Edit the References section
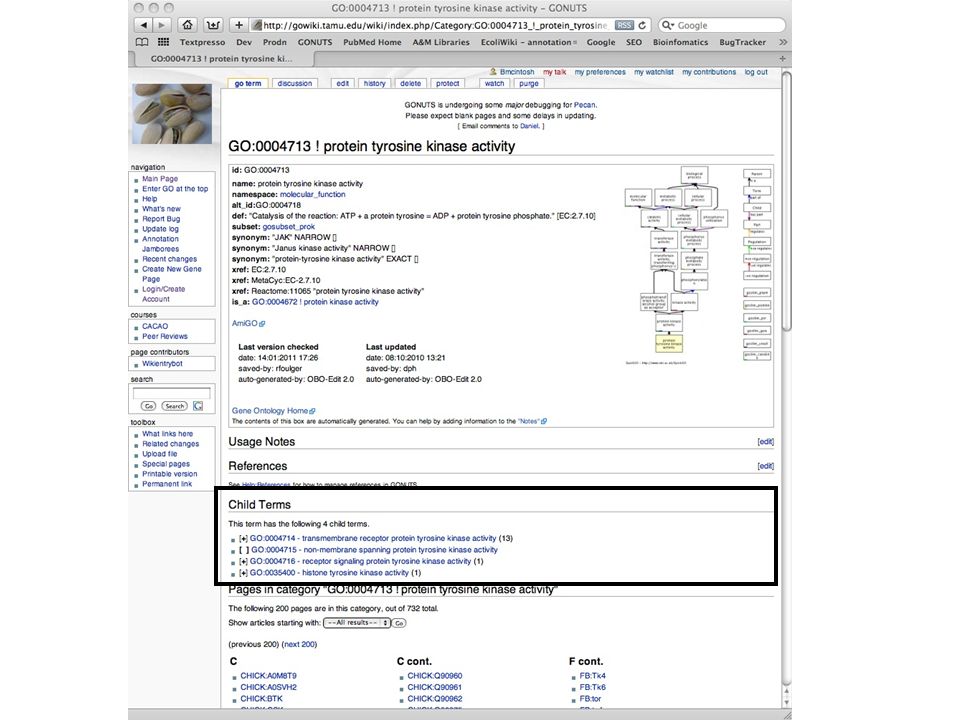Image resolution: width=960 pixels, height=720 pixels. (x=765, y=466)
